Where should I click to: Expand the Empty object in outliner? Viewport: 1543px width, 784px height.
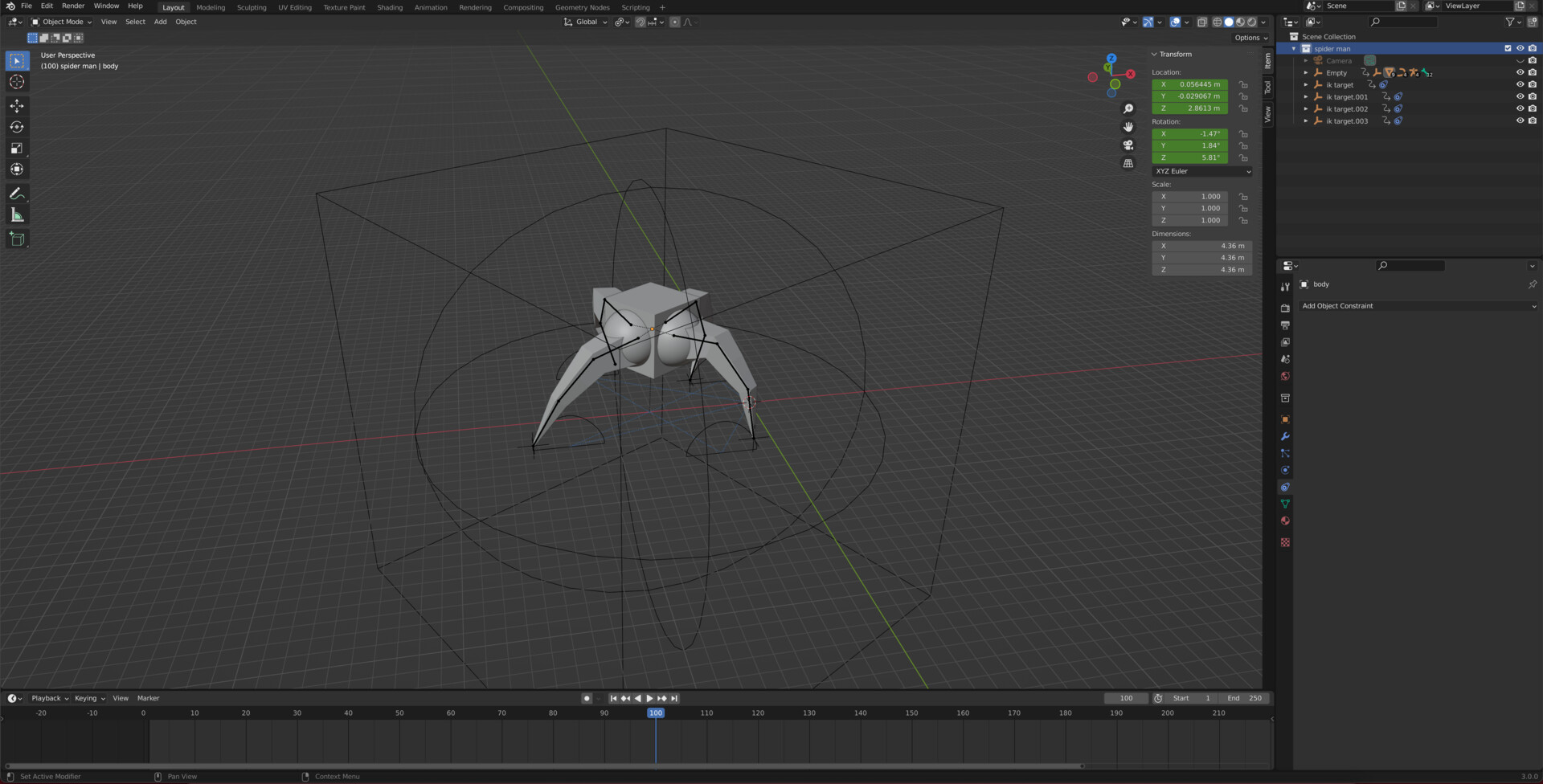coord(1306,73)
